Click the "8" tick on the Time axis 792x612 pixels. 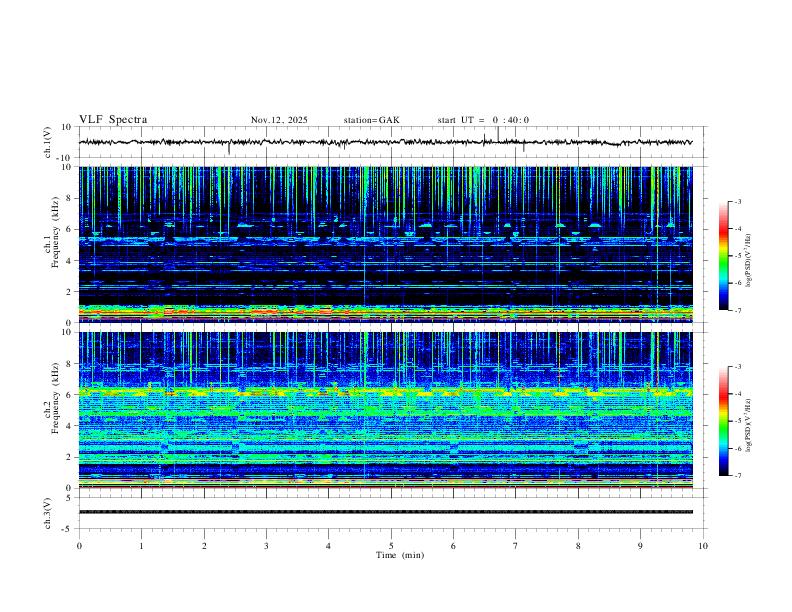coord(578,546)
